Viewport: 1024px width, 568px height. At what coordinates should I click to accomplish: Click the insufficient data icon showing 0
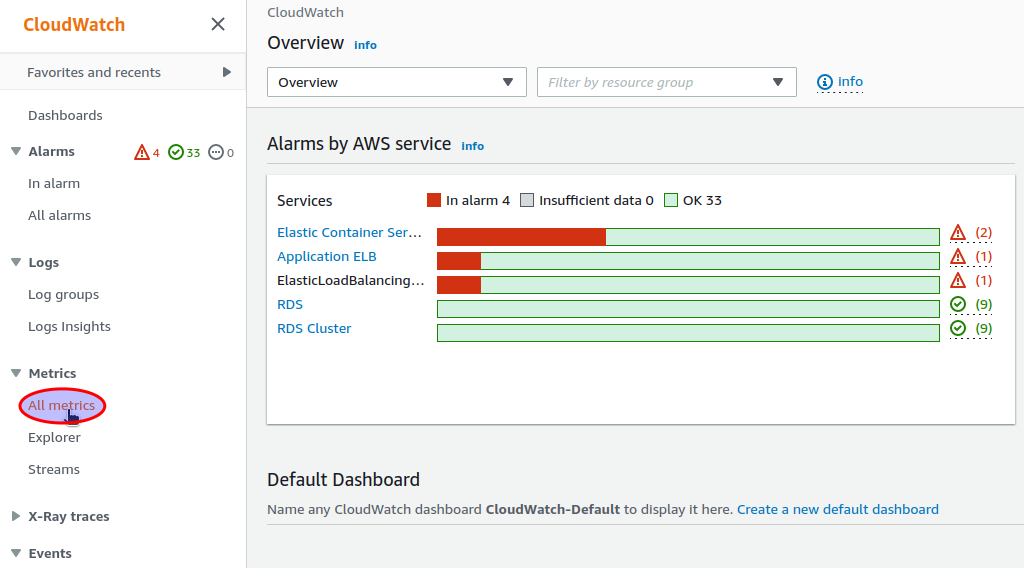point(216,152)
